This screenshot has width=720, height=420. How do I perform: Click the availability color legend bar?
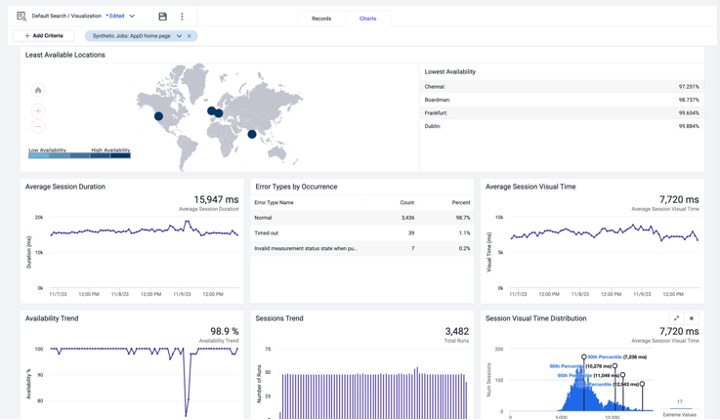pyautogui.click(x=79, y=156)
